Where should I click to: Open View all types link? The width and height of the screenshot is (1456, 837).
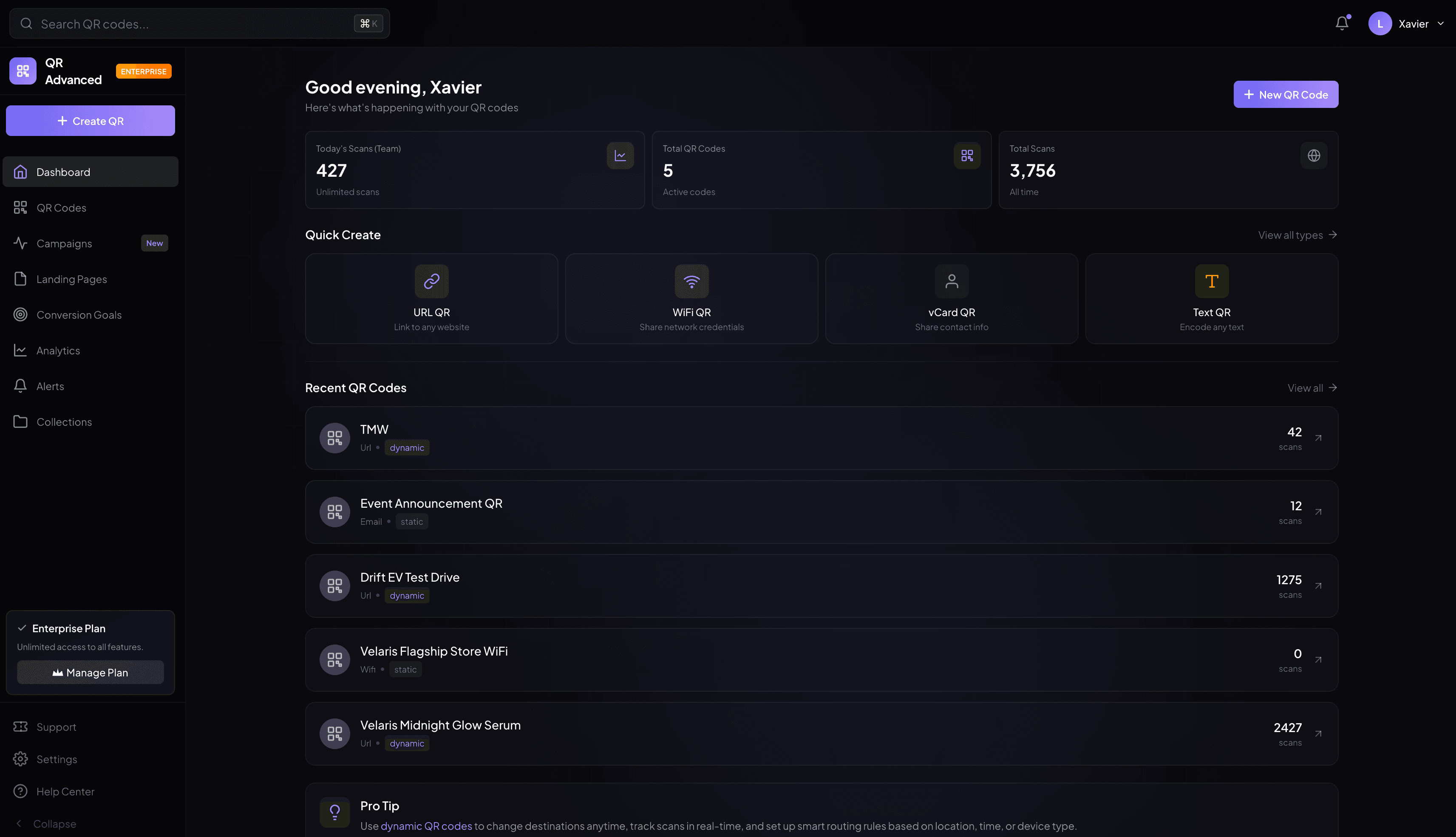1297,235
